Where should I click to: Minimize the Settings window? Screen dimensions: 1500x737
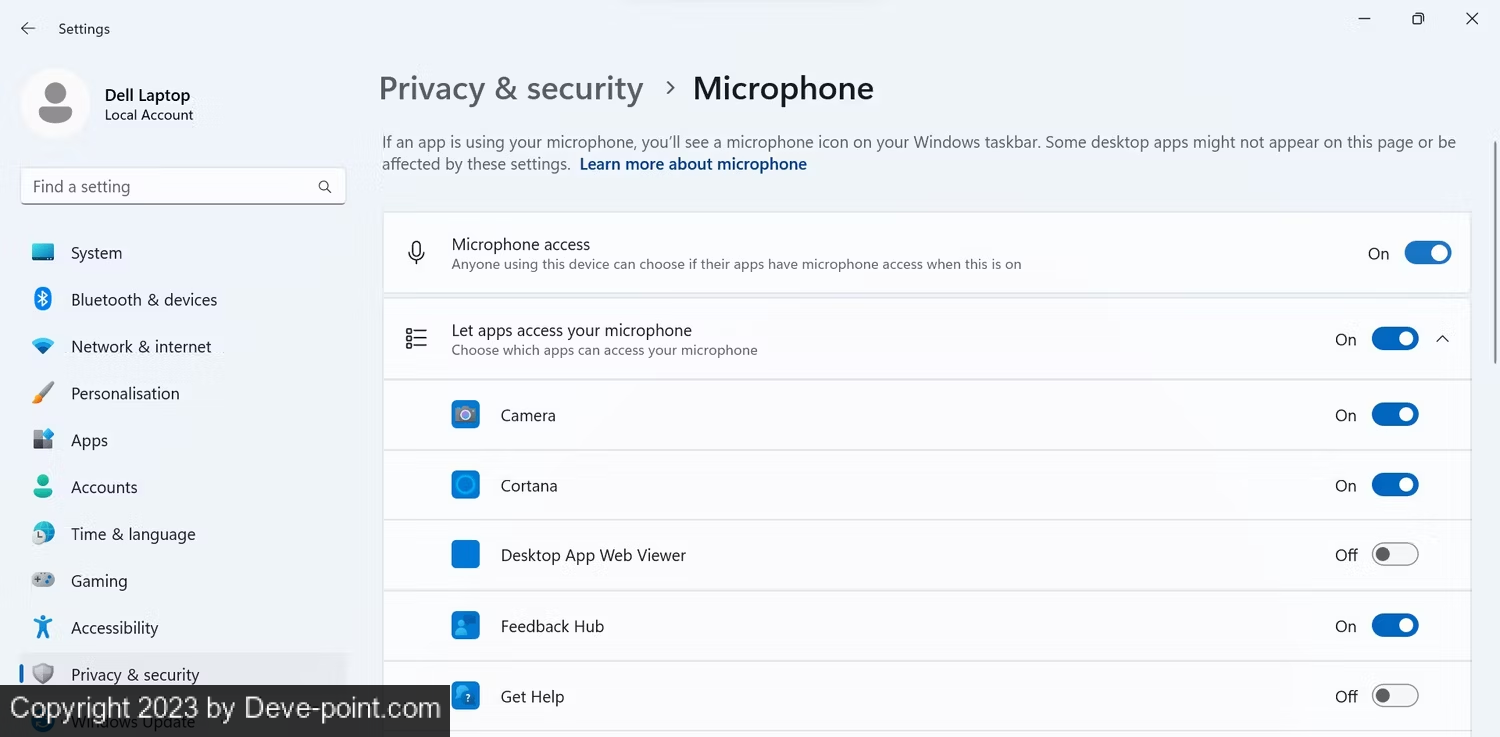pos(1364,19)
